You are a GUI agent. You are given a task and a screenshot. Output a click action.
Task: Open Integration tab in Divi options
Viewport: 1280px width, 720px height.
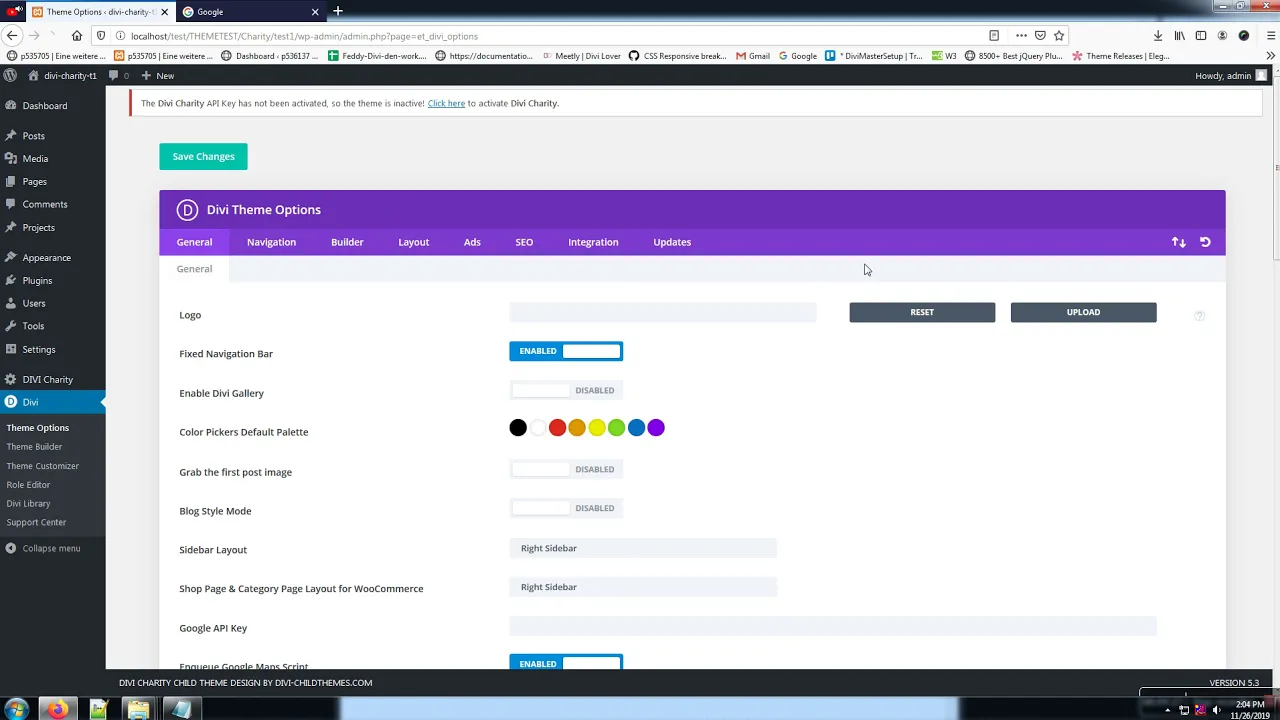[593, 242]
